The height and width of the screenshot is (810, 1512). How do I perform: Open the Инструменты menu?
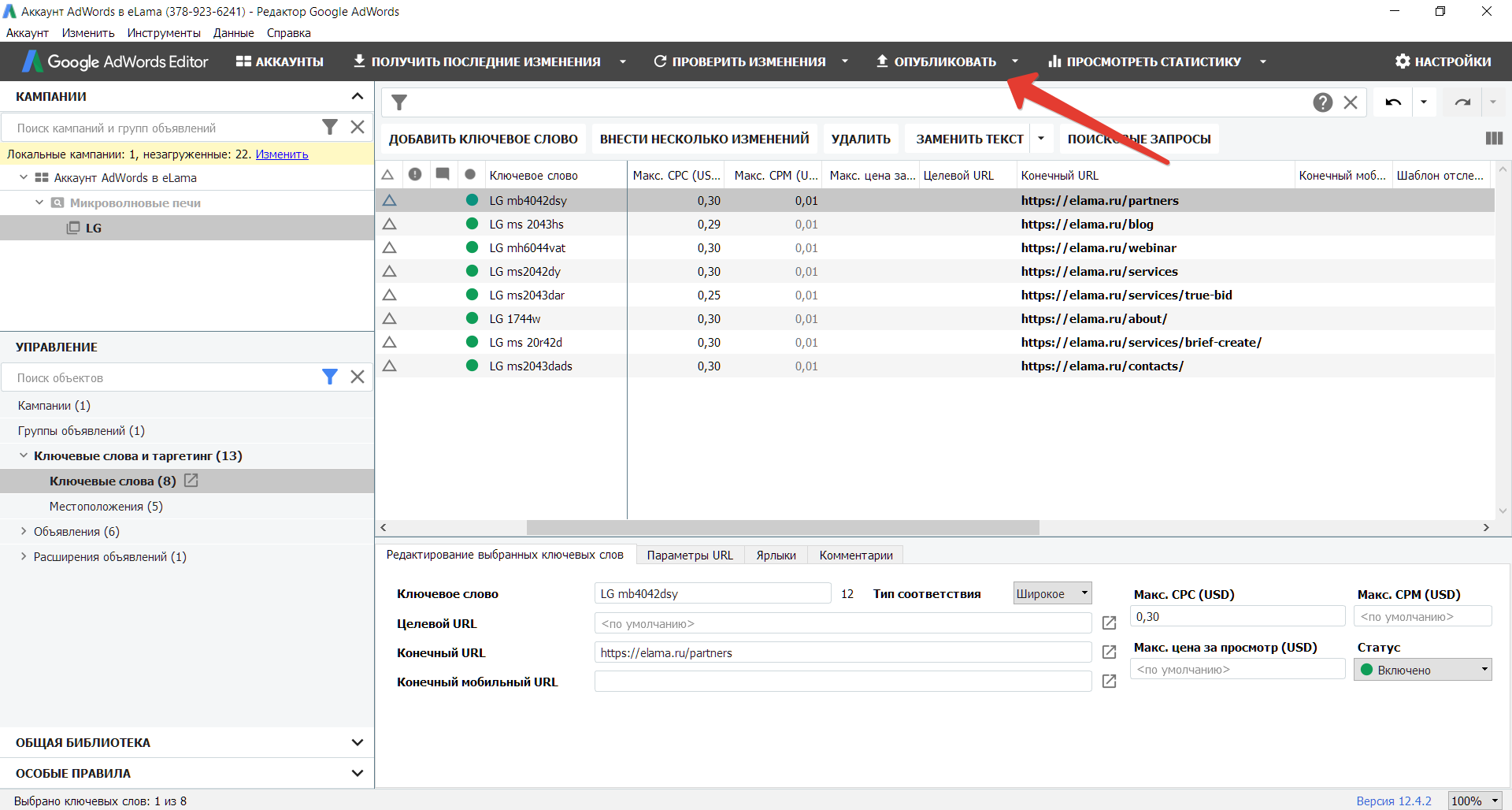coord(164,33)
